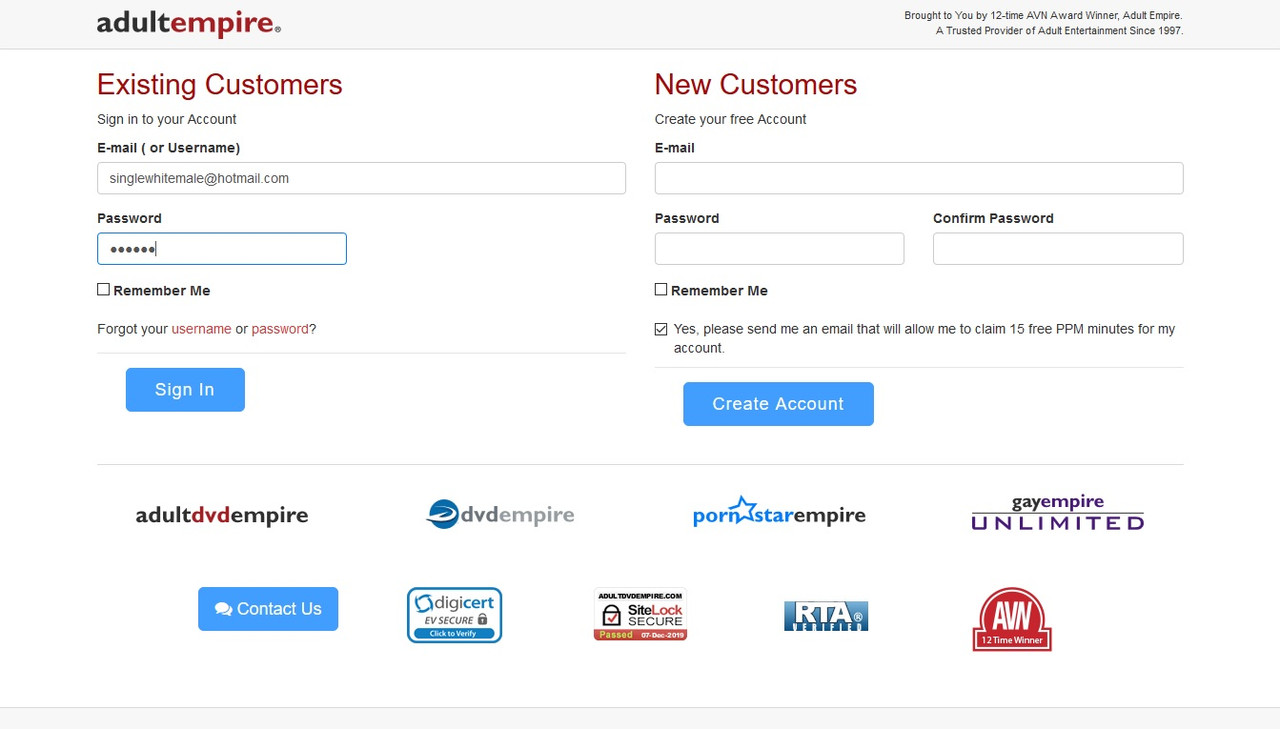This screenshot has width=1280, height=729.
Task: Click the 'Brought to You by 12-time AVN' text
Action: coord(1043,16)
